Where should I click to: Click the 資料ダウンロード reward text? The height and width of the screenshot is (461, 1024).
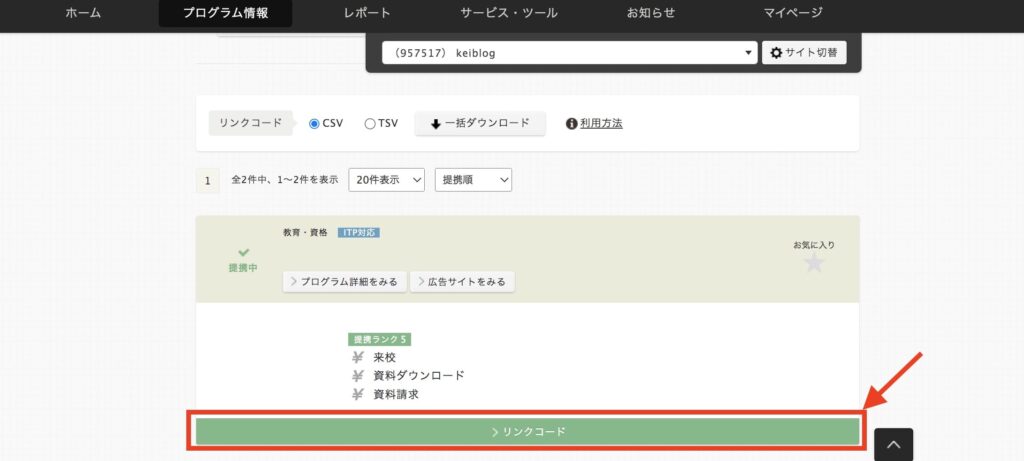[419, 375]
